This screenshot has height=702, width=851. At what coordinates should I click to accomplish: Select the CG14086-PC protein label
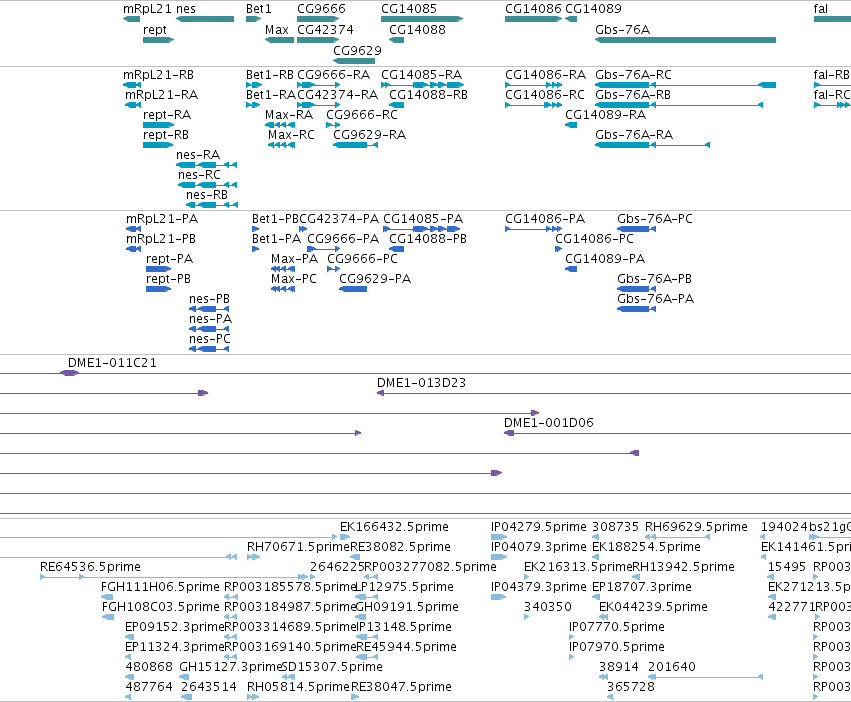(x=594, y=239)
